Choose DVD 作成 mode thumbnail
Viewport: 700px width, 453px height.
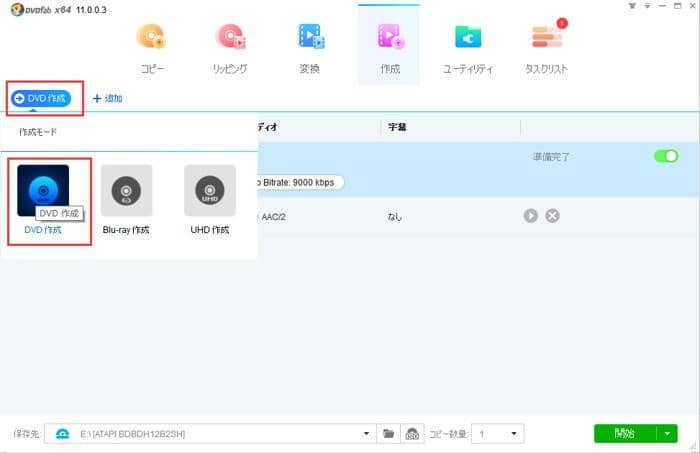tap(43, 190)
